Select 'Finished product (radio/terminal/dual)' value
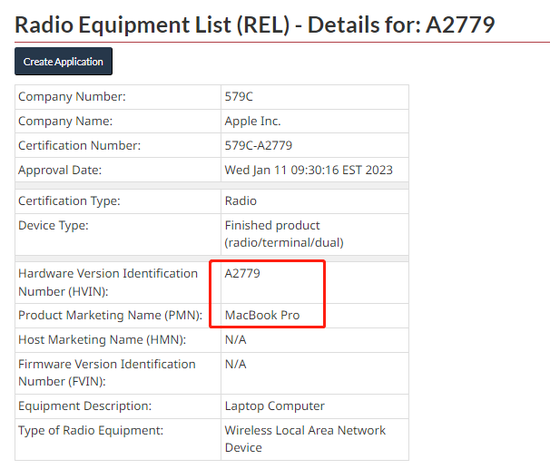 click(x=284, y=234)
